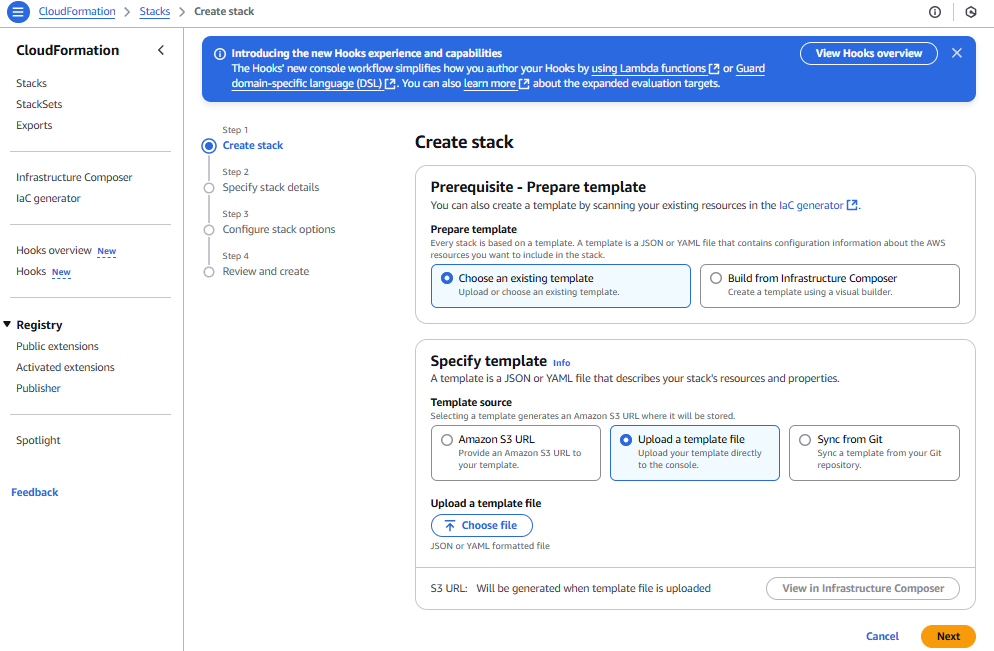Select Choose an existing template radio

pyautogui.click(x=447, y=278)
